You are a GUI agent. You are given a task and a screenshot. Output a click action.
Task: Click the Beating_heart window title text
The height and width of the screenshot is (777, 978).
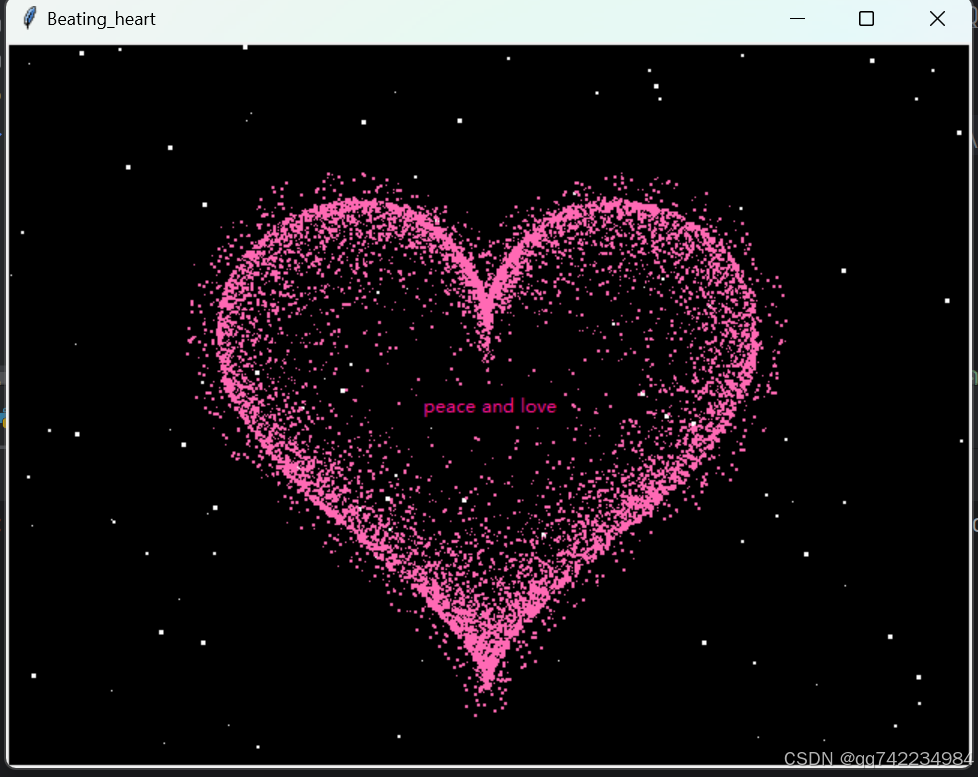coord(101,19)
